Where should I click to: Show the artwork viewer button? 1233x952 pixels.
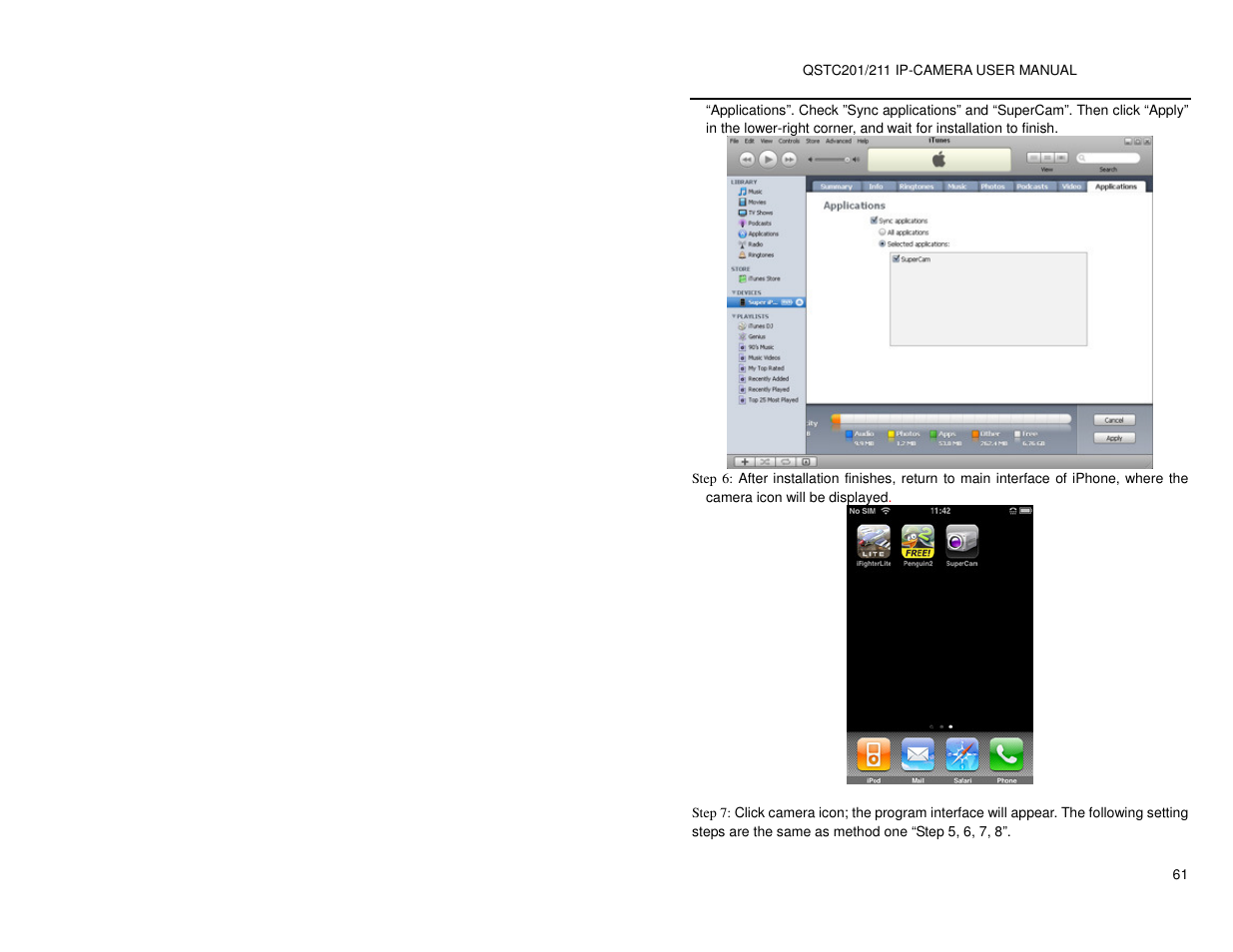tap(807, 462)
